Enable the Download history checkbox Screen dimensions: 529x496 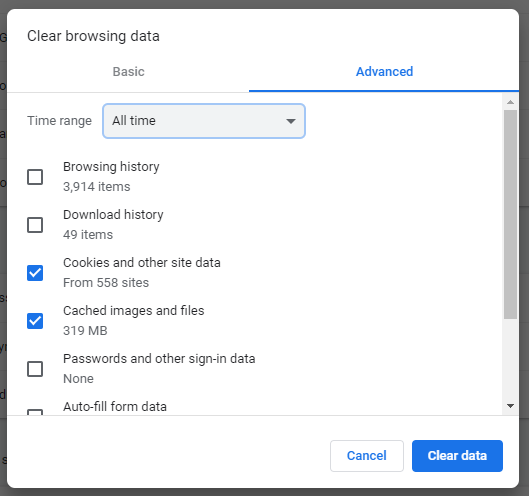coord(35,225)
